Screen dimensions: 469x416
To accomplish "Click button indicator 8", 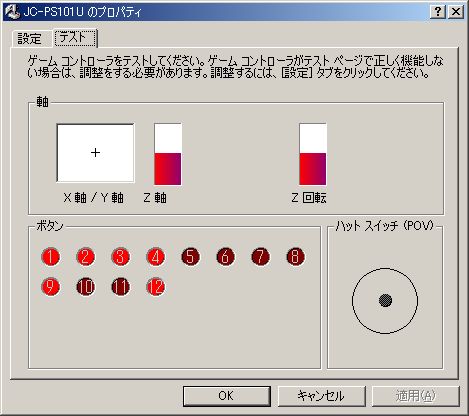I will (x=296, y=257).
